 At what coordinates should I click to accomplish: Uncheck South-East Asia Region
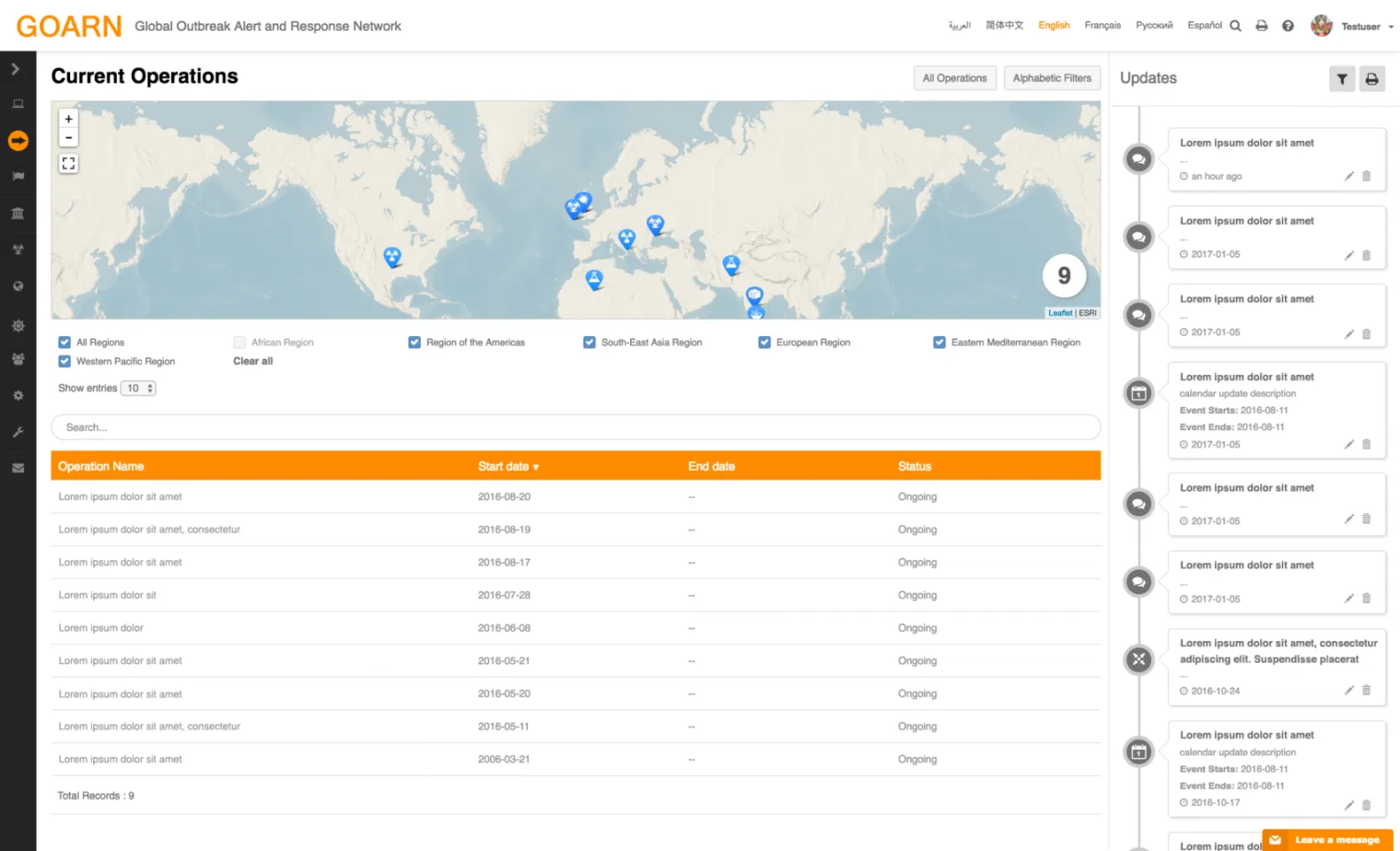click(x=589, y=342)
